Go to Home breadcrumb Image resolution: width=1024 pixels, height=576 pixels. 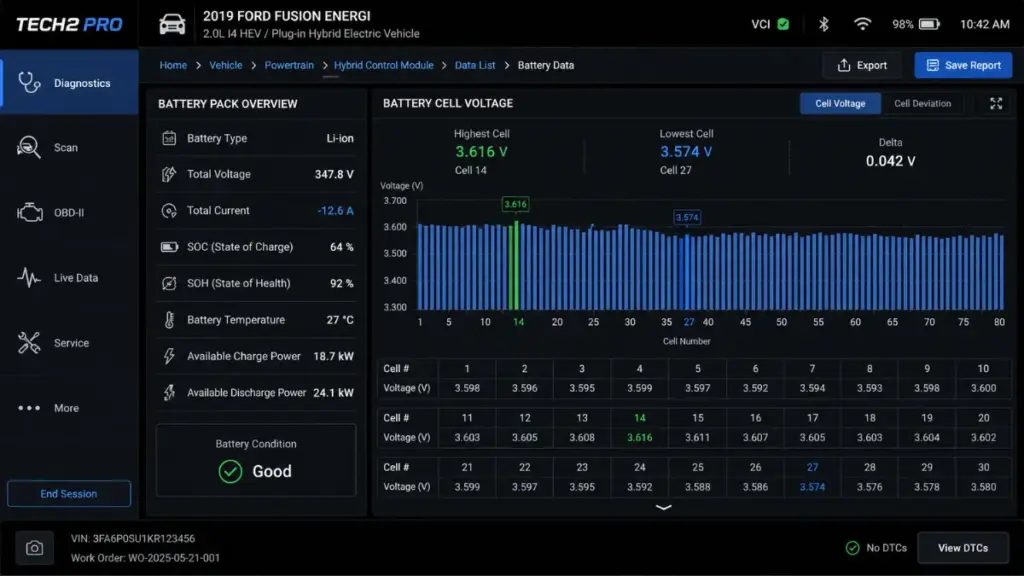click(x=173, y=65)
